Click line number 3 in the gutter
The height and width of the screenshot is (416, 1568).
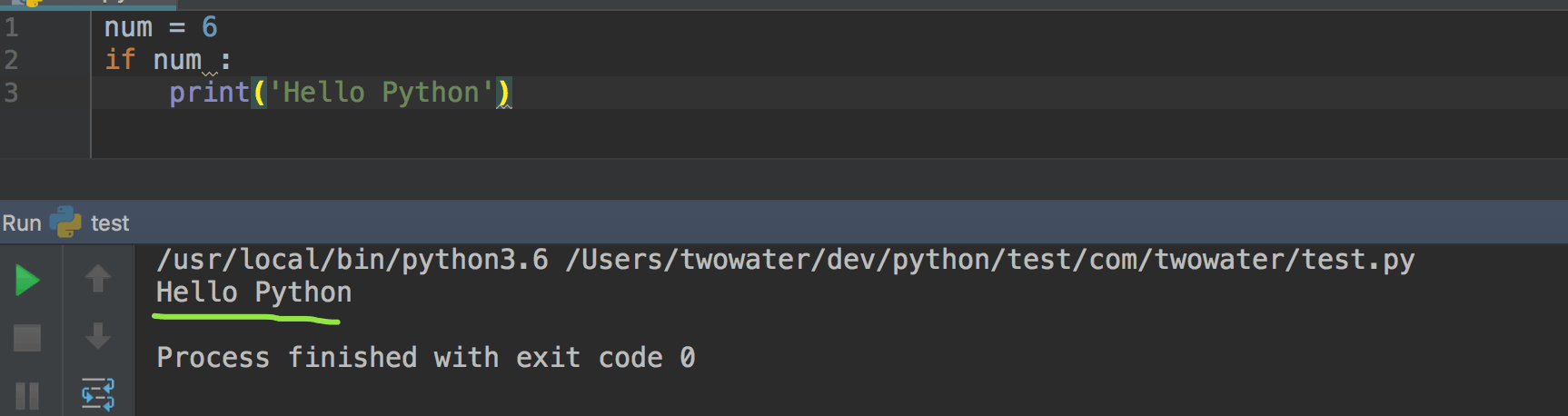pyautogui.click(x=12, y=93)
